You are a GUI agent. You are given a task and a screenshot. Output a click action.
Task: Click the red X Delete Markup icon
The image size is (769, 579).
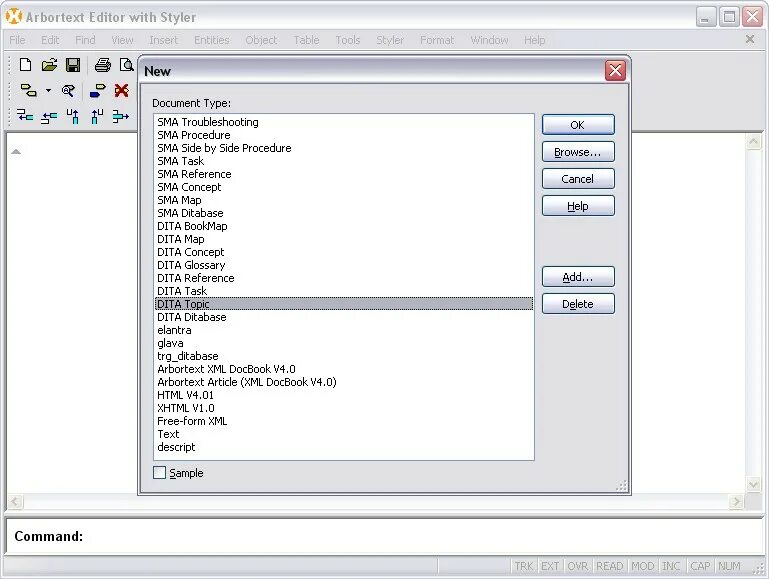pos(122,90)
